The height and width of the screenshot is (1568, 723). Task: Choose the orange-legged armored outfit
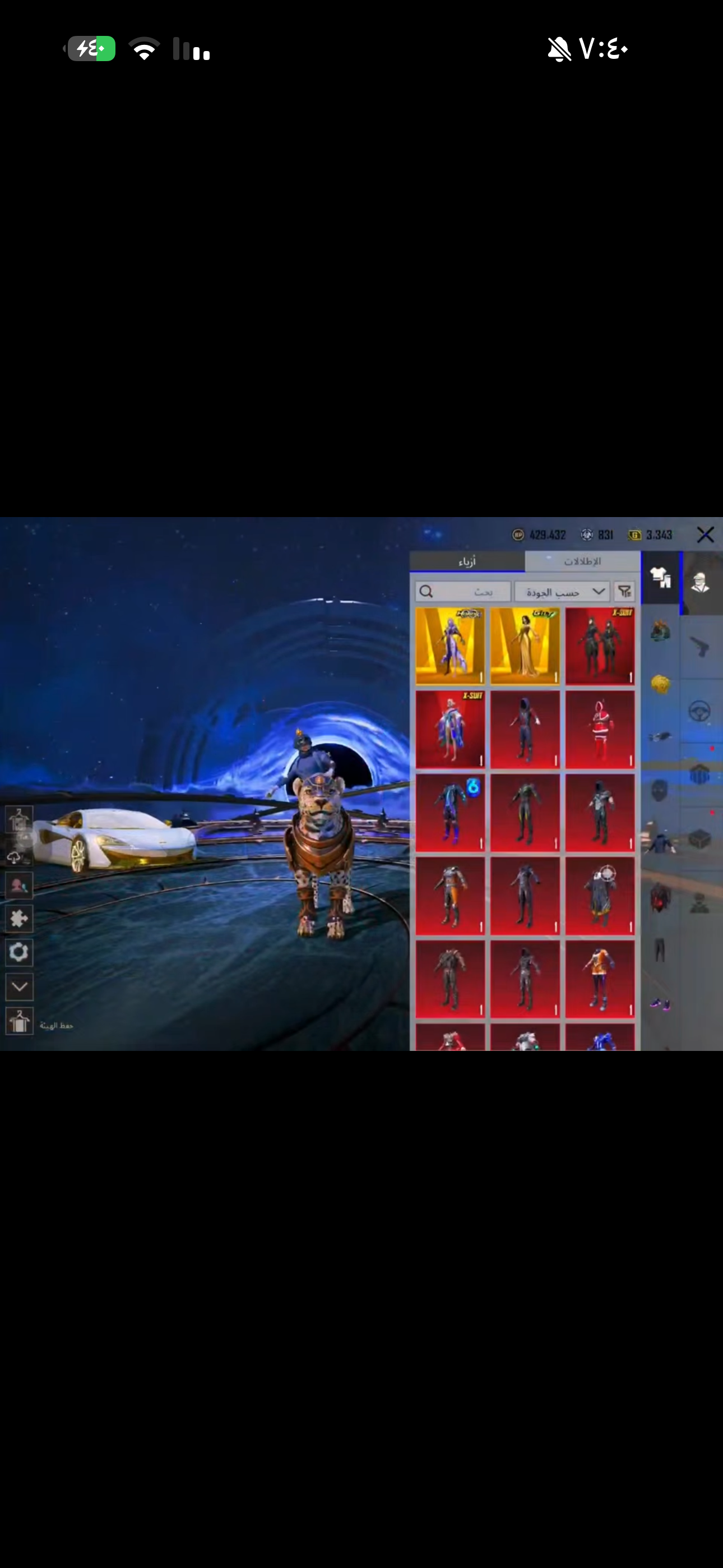[451, 896]
